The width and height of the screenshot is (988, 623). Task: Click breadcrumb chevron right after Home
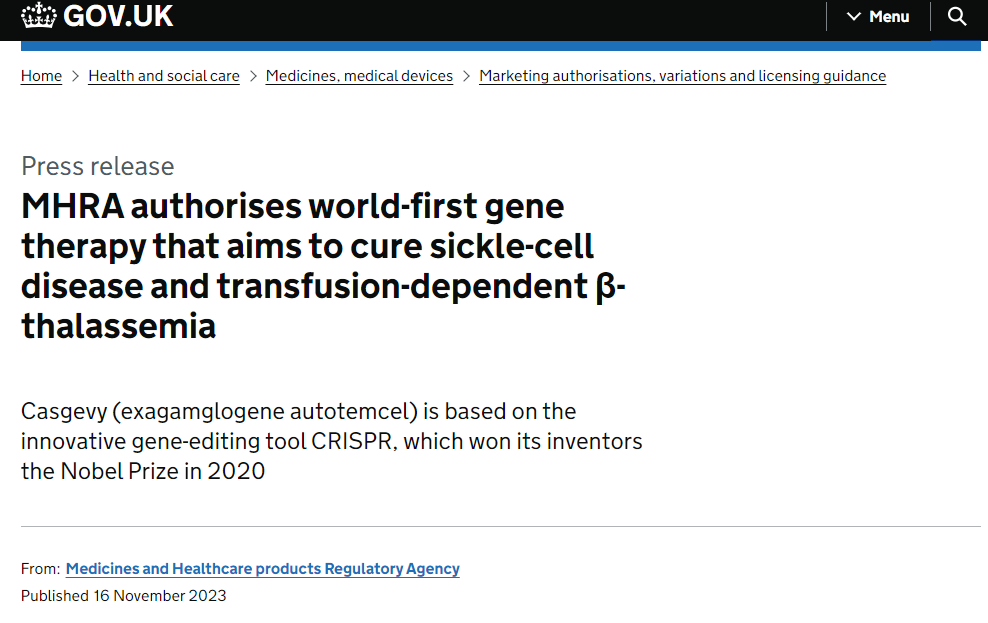[x=75, y=76]
